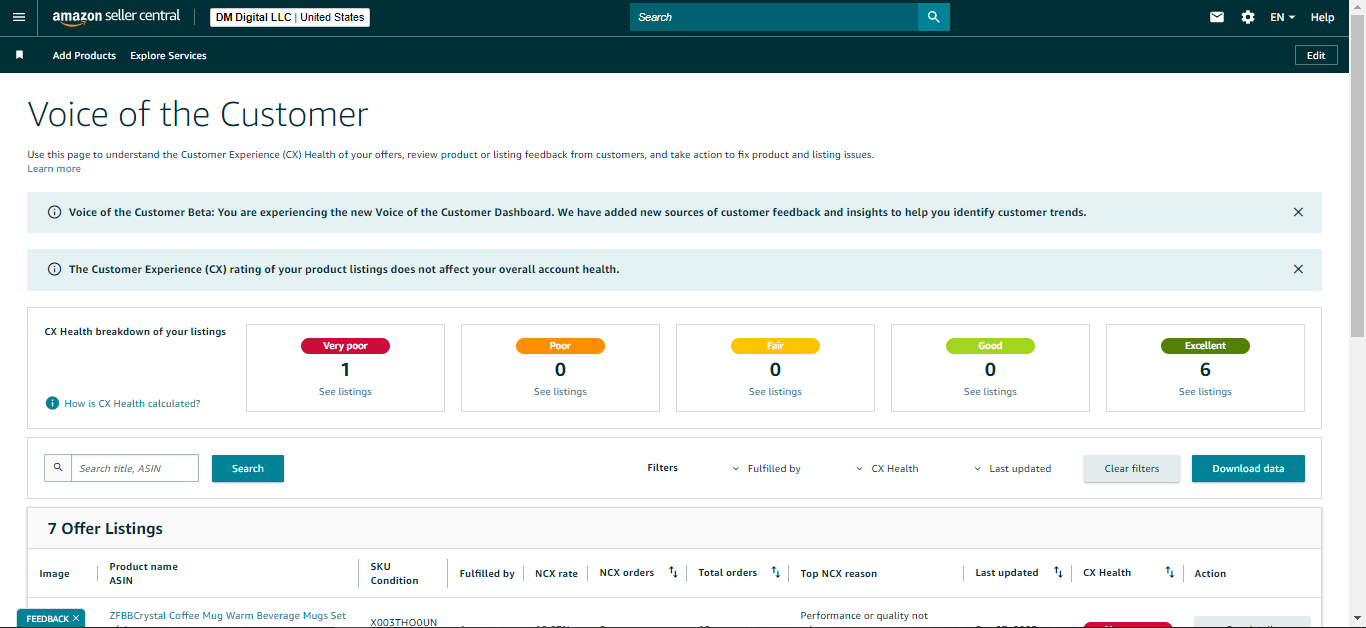The width and height of the screenshot is (1366, 628).
Task: Click the red Very poor badge
Action: point(345,346)
